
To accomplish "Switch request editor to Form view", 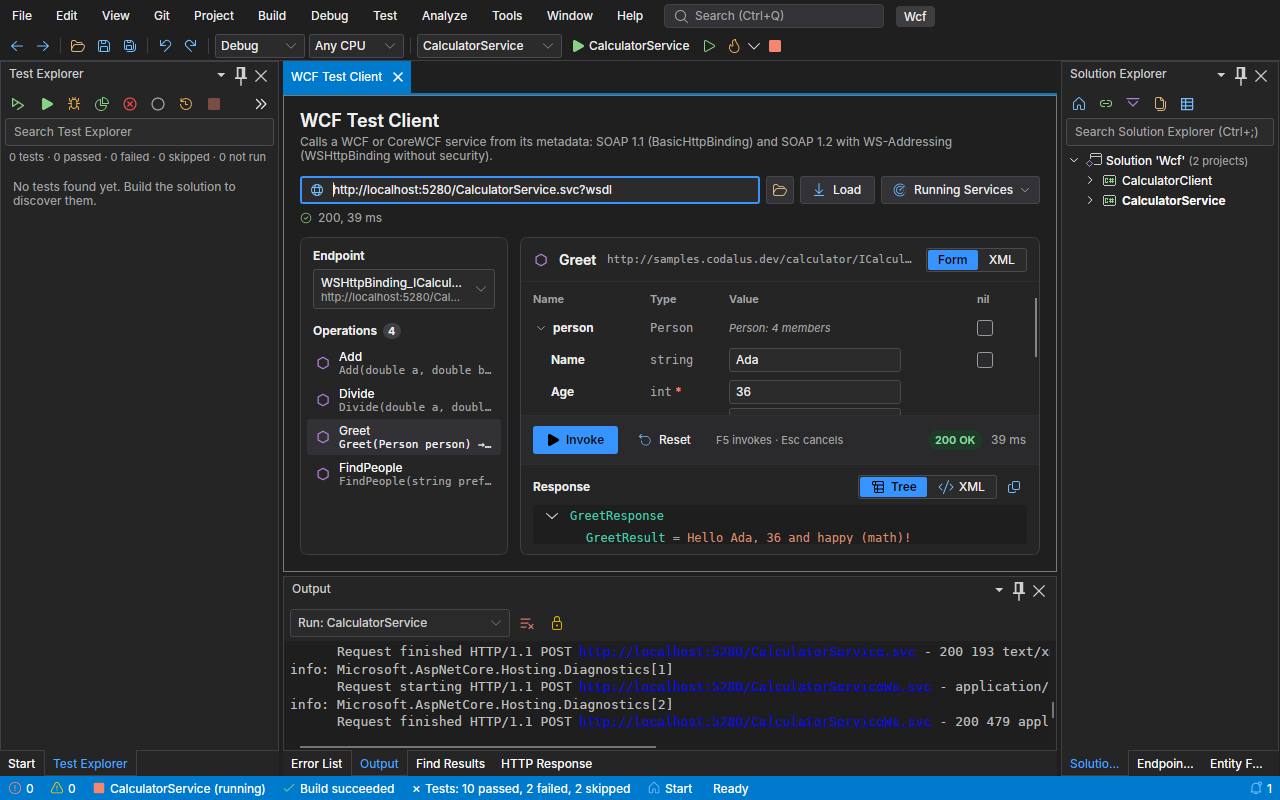I will (x=953, y=260).
